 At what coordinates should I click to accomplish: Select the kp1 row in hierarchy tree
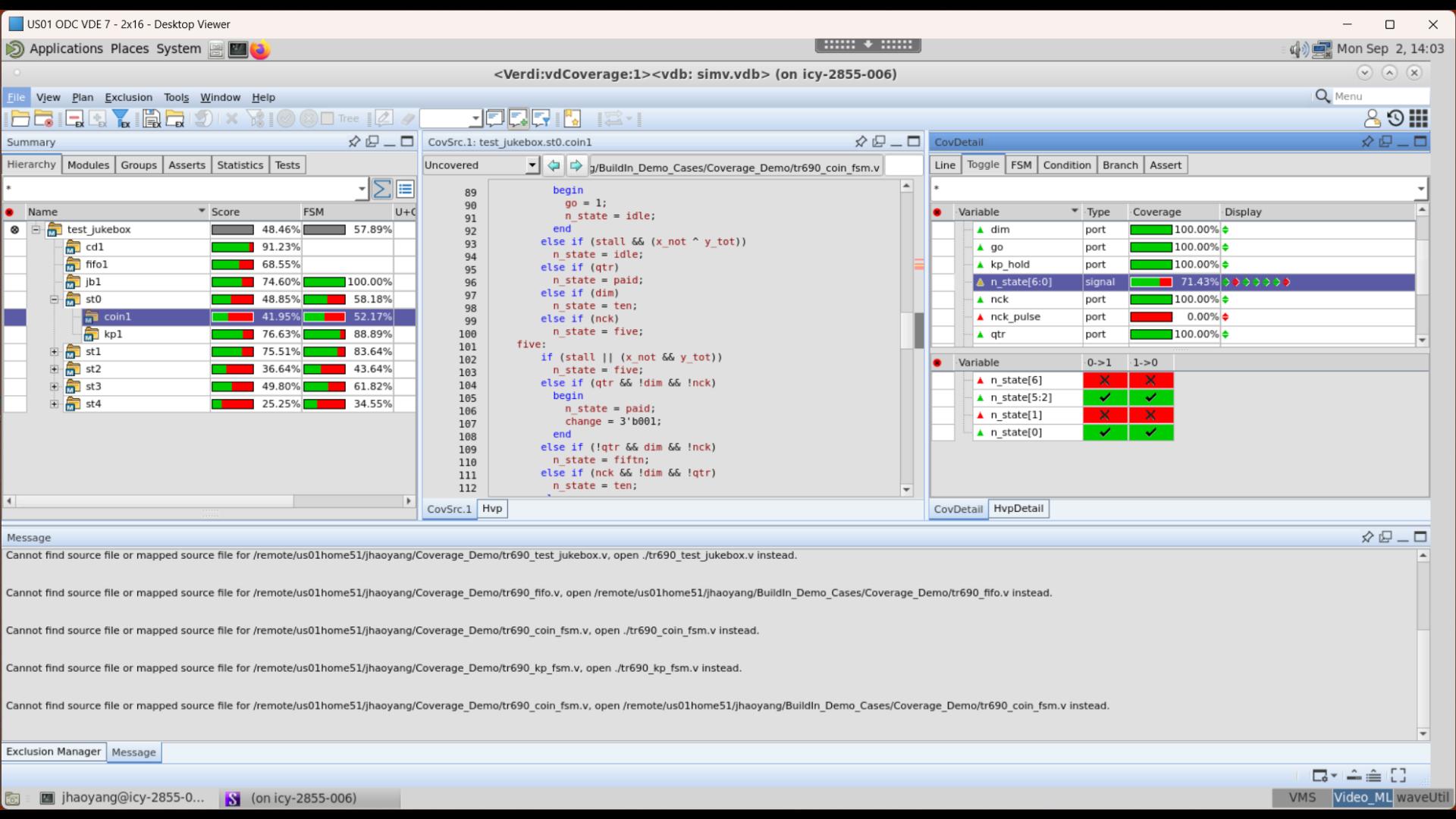(209, 334)
